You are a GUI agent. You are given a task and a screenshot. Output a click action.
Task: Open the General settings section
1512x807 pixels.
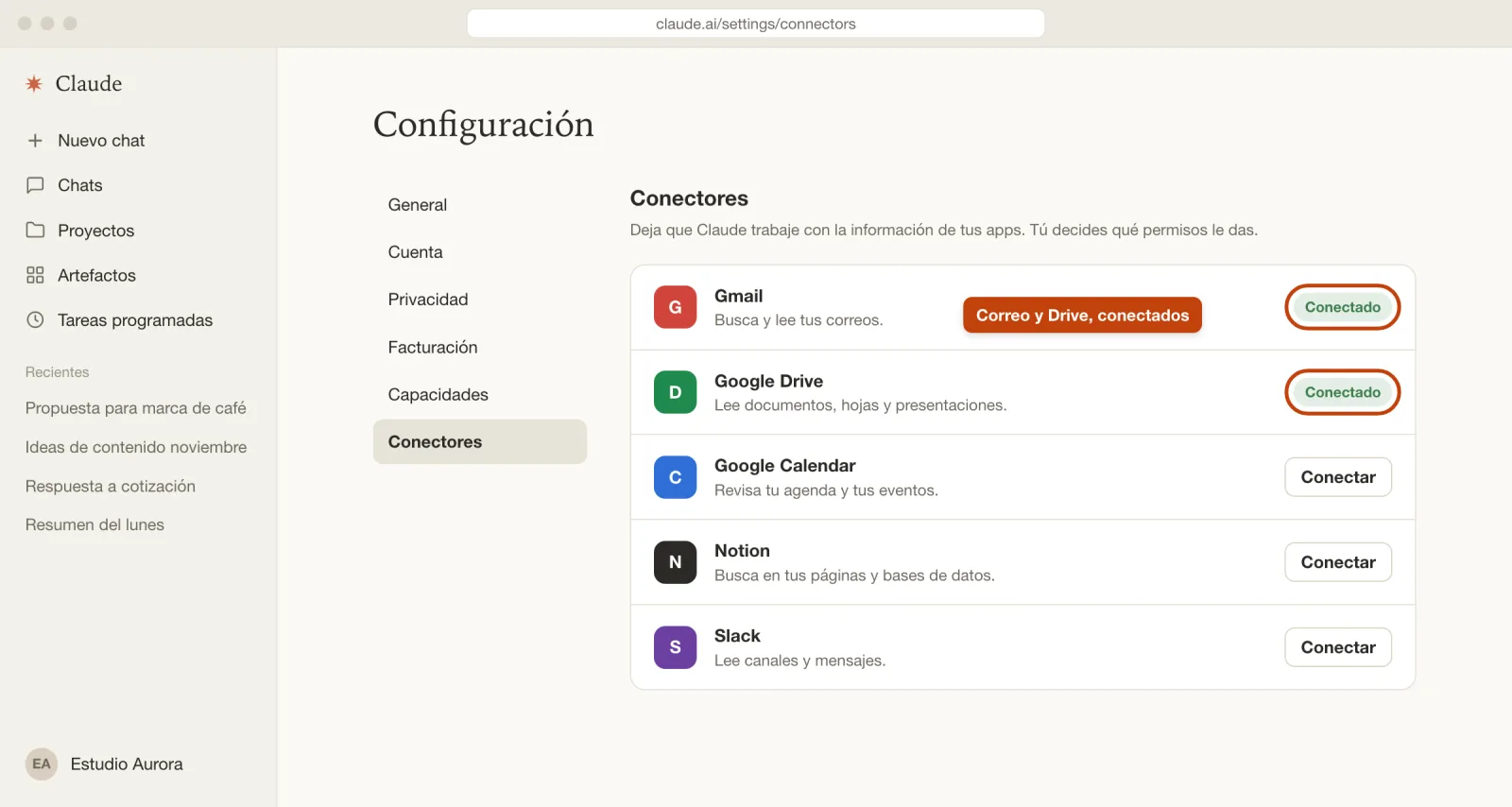480,205
